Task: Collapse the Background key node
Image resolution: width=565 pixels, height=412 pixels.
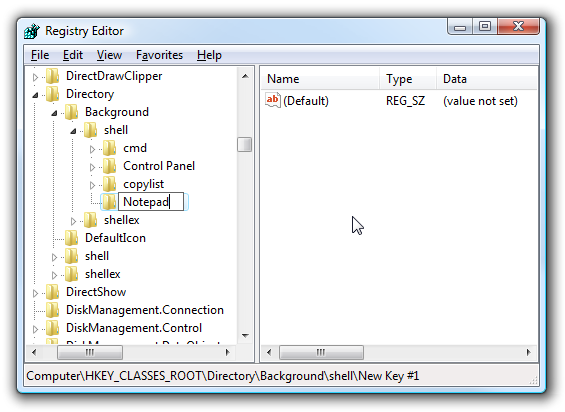Action: (54, 113)
